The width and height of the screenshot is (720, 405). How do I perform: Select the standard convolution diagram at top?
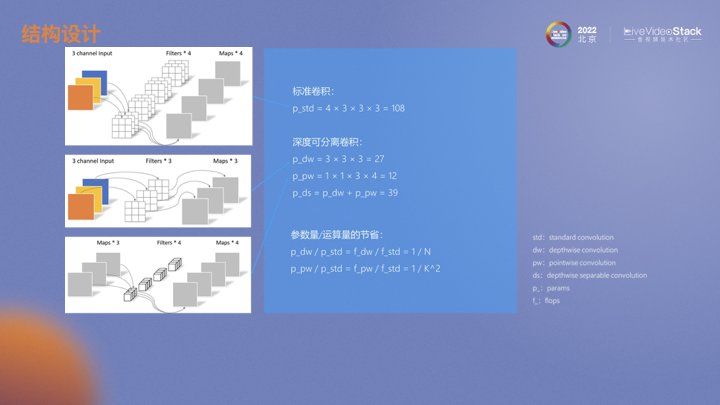(158, 96)
